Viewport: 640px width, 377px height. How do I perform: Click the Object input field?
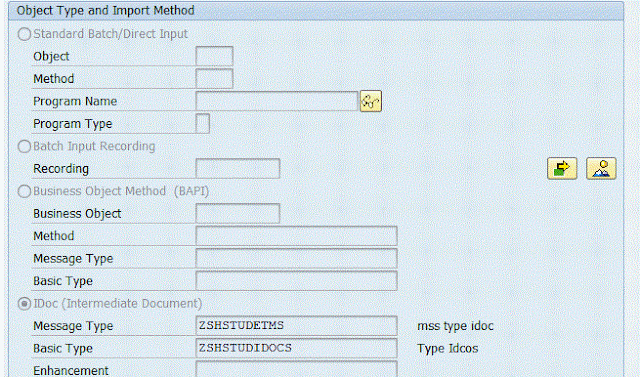[214, 56]
